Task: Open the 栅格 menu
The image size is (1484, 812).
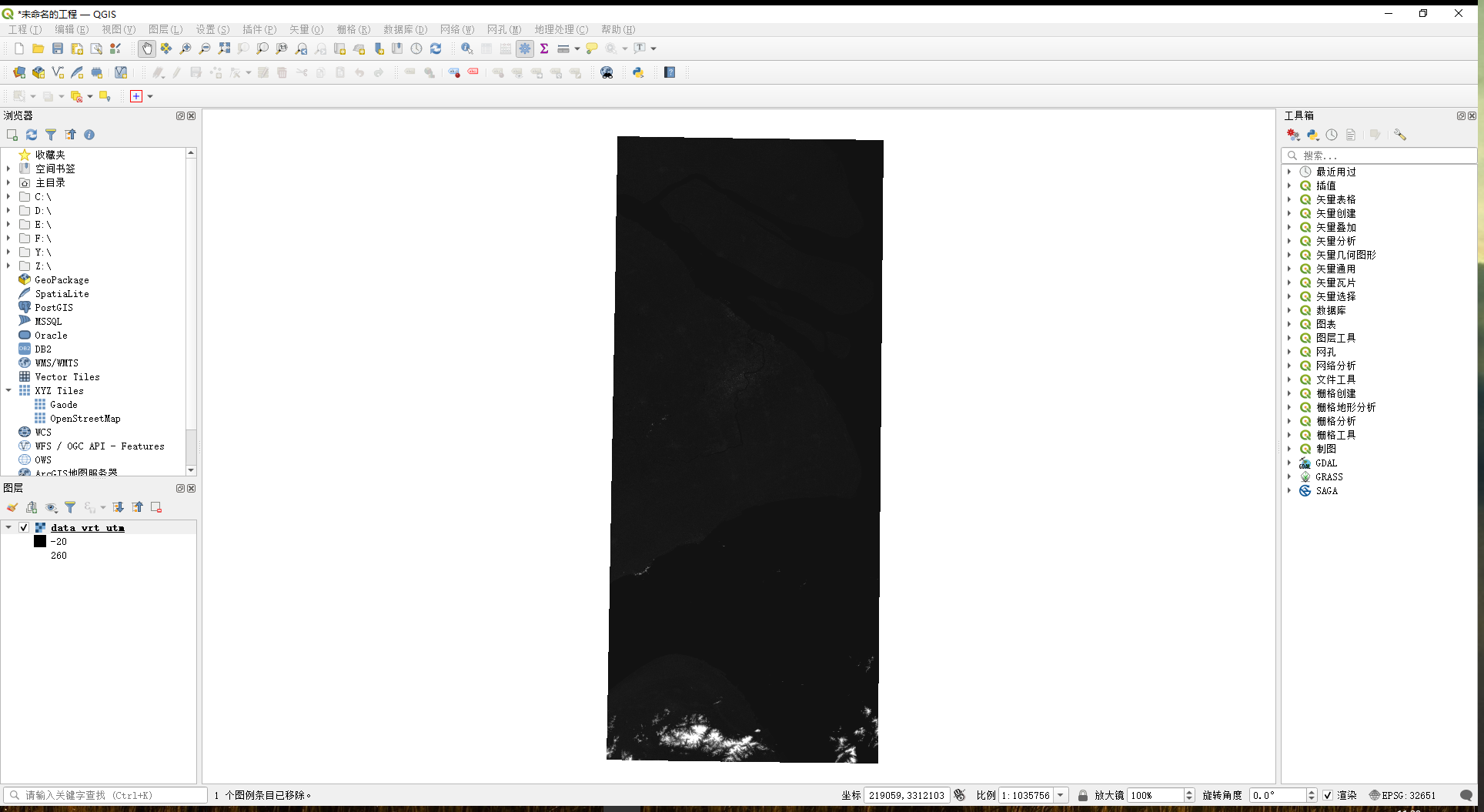Action: [353, 29]
